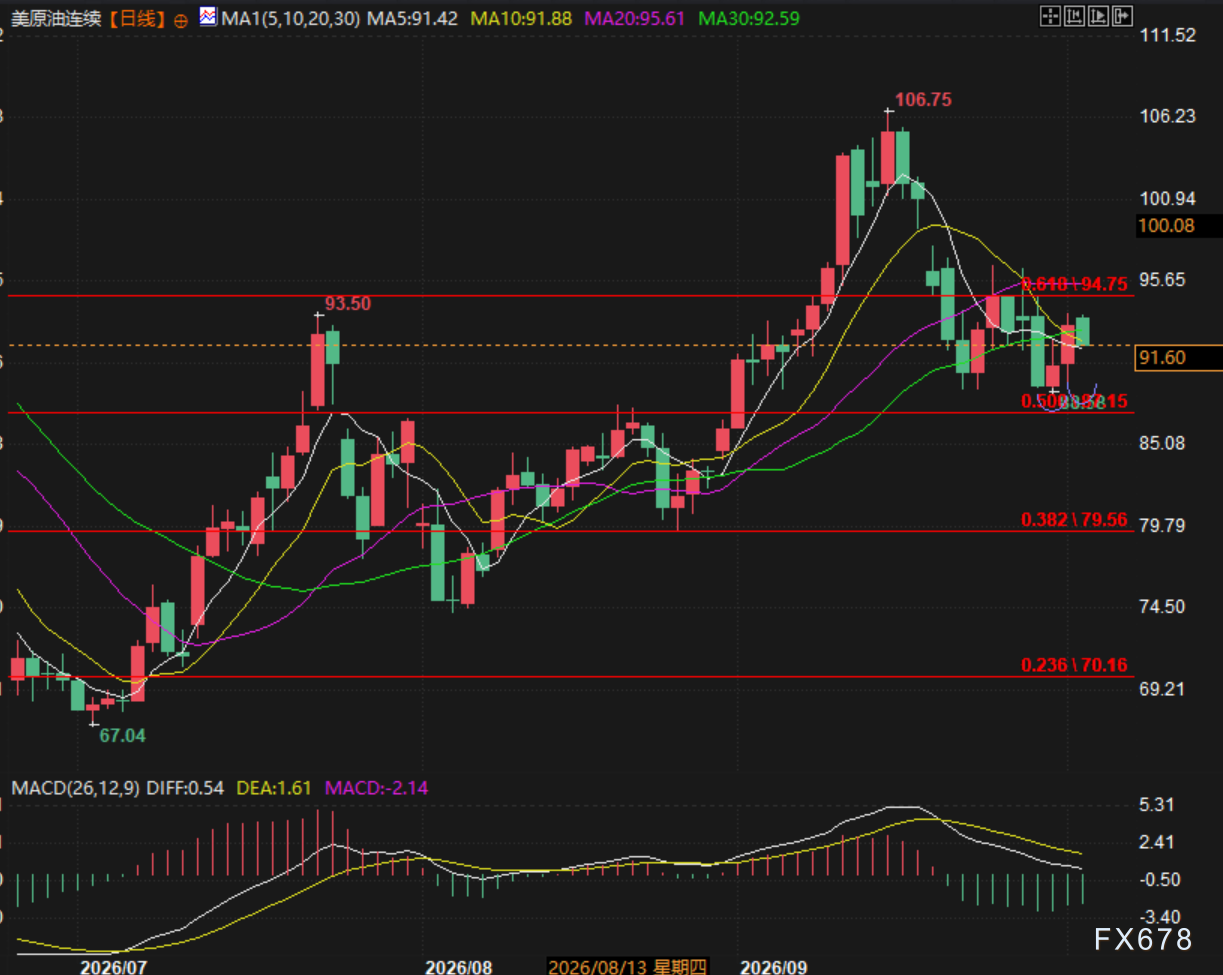The height and width of the screenshot is (975, 1223).
Task: Click the 5.31 MACD axis label
Action: 1158,805
